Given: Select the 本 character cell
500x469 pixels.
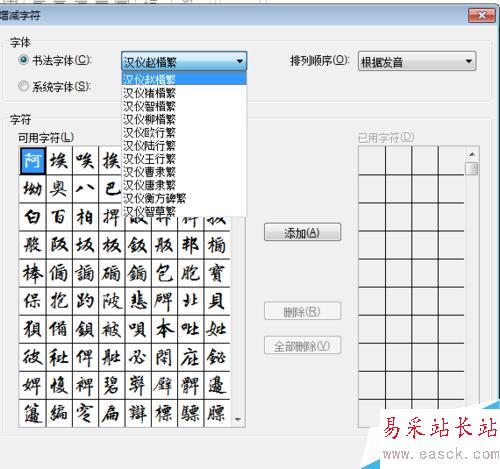Looking at the screenshot, I should 164,329.
